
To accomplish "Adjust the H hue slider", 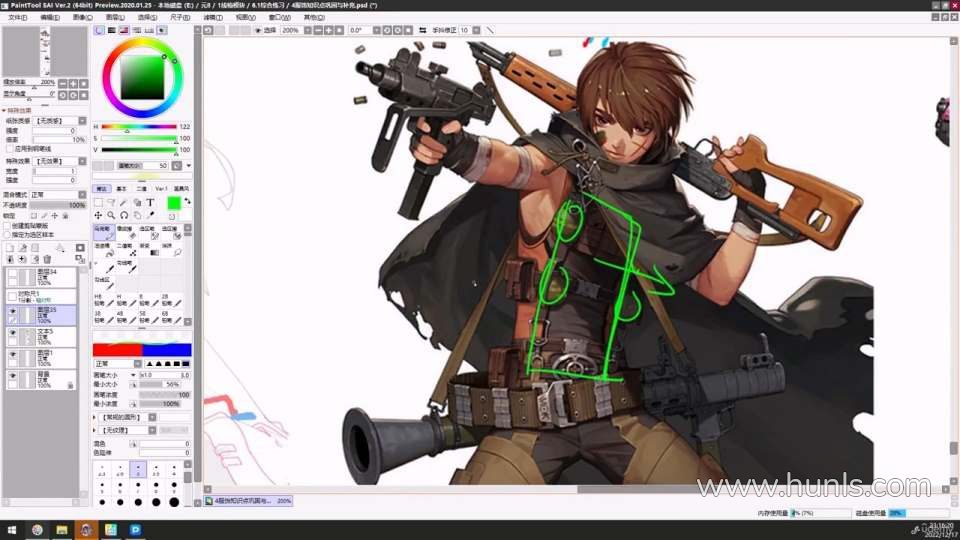I will coord(139,127).
